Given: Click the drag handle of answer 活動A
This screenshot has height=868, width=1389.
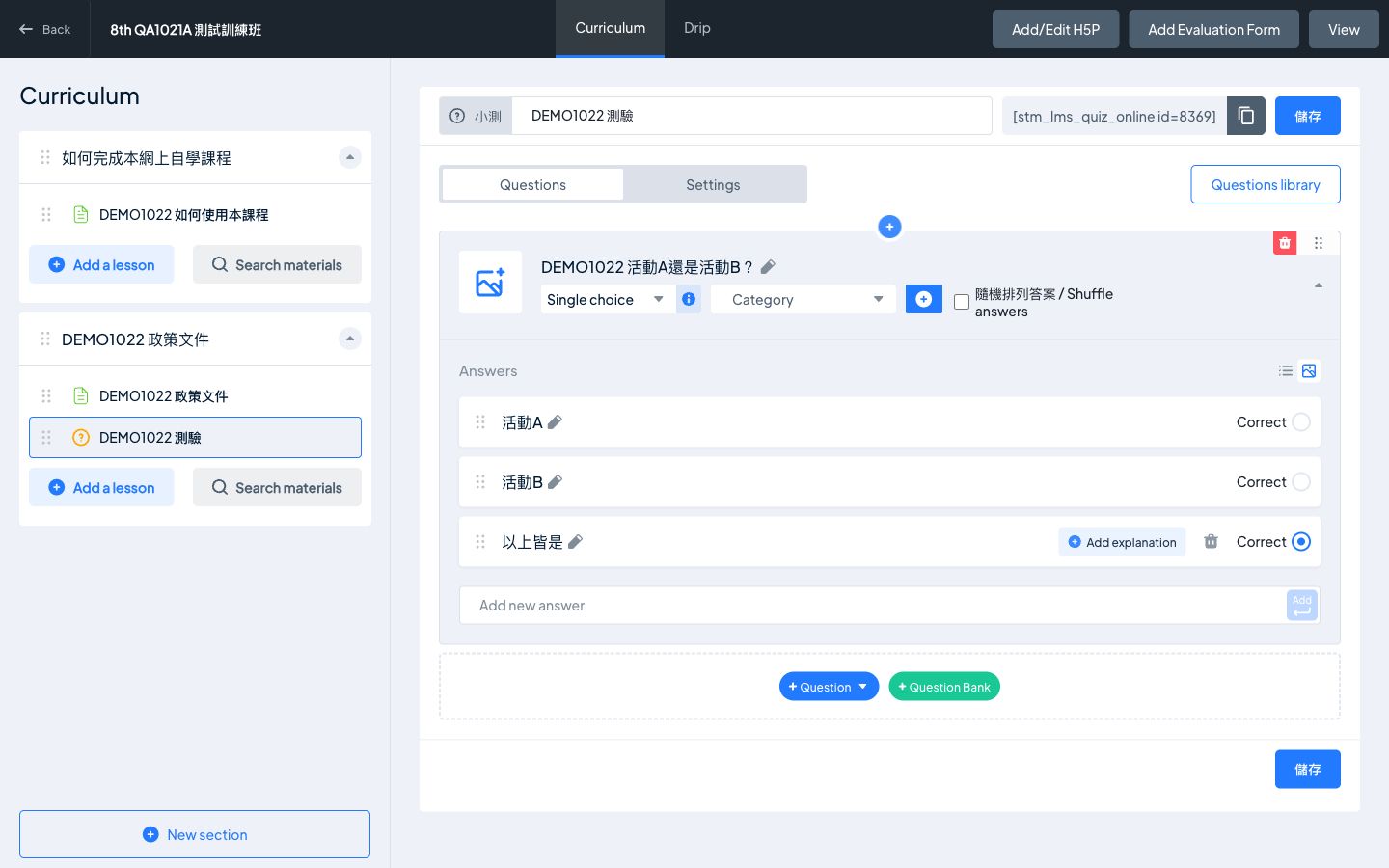Looking at the screenshot, I should 480,421.
